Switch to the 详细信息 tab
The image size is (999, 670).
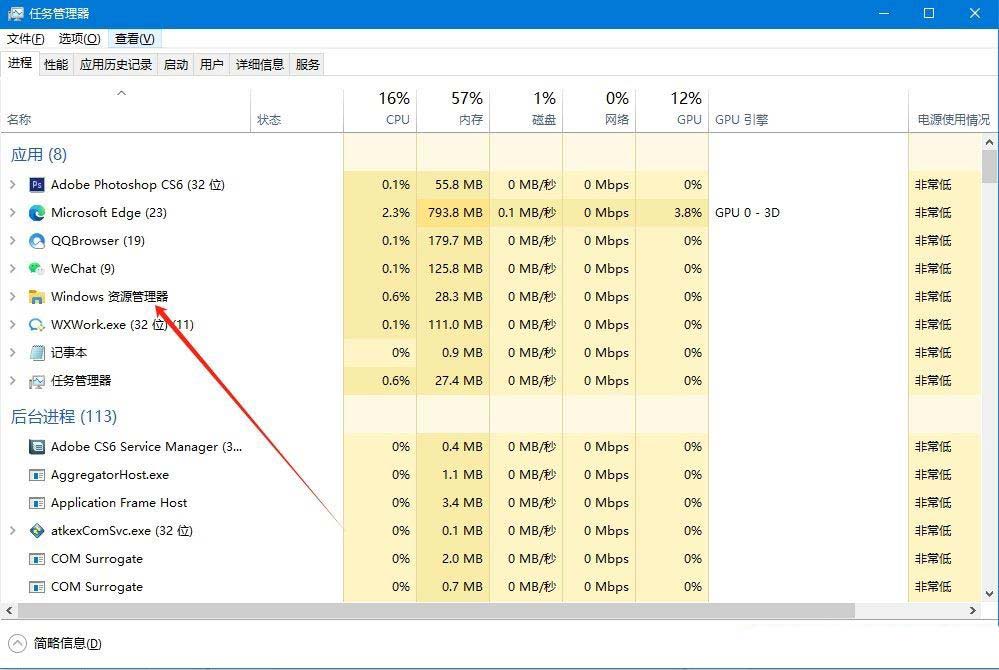tap(260, 65)
